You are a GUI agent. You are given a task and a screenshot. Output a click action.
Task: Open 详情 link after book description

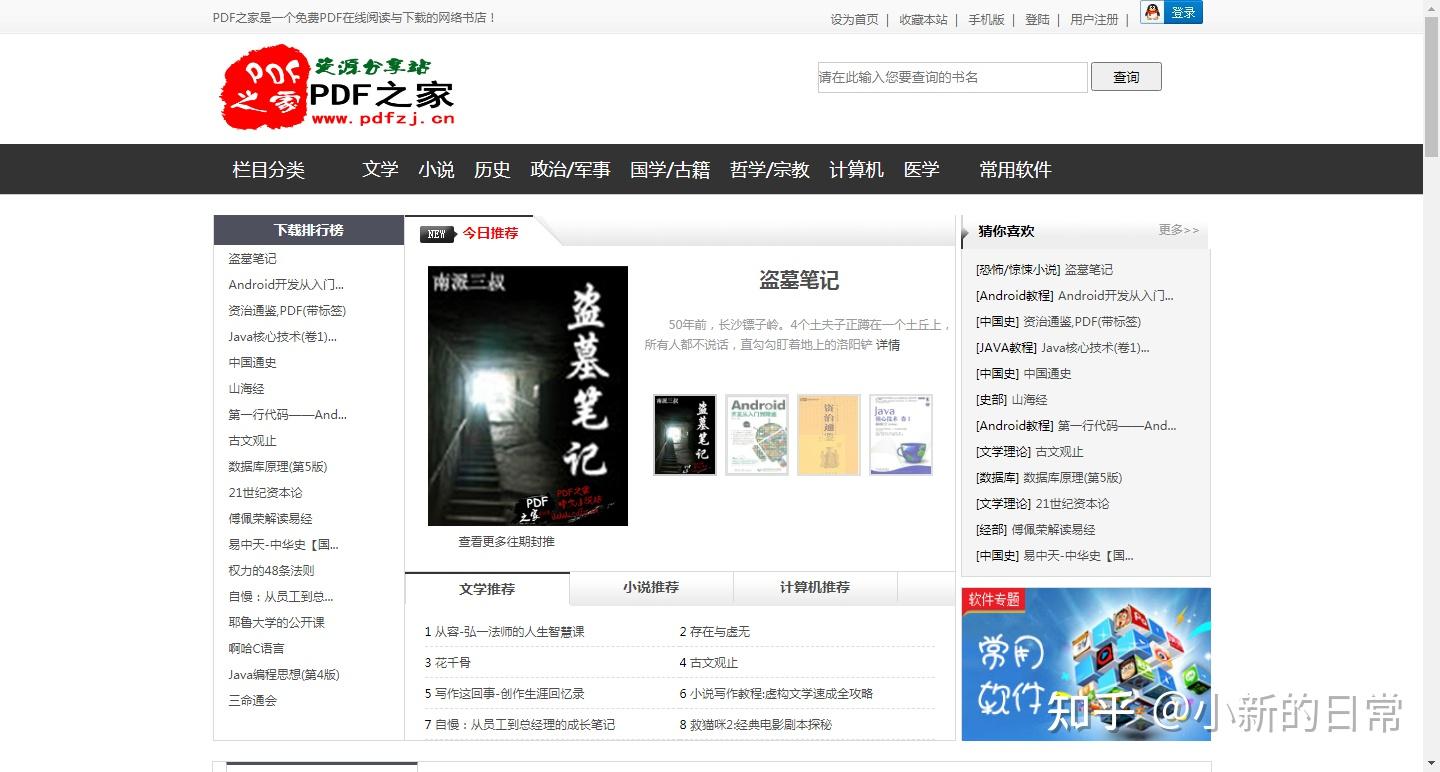pyautogui.click(x=888, y=345)
